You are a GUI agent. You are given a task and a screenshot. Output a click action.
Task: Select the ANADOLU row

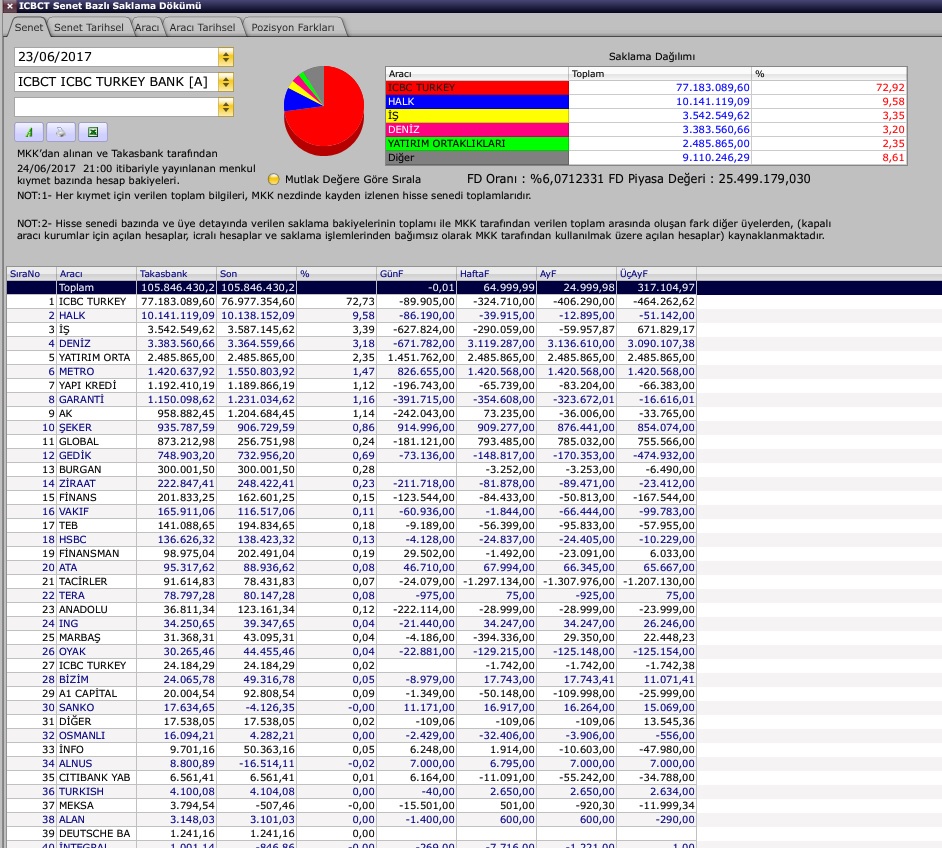[x=351, y=610]
